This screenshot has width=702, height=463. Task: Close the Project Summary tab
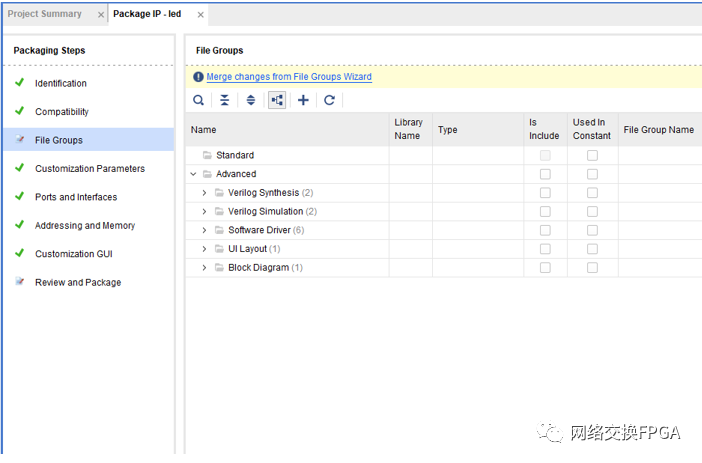101,15
